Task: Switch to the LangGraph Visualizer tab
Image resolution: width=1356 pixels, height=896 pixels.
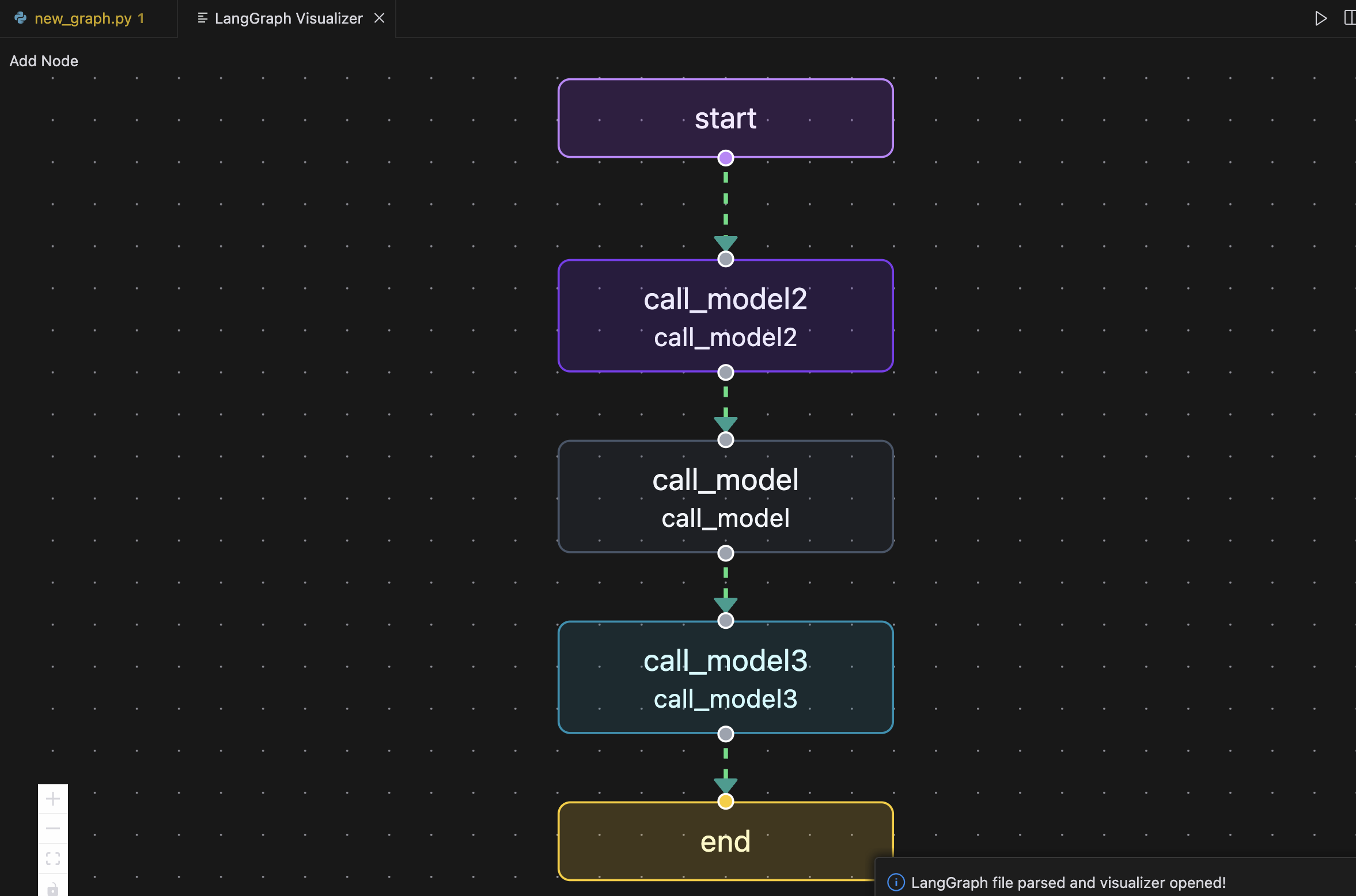Action: [288, 18]
